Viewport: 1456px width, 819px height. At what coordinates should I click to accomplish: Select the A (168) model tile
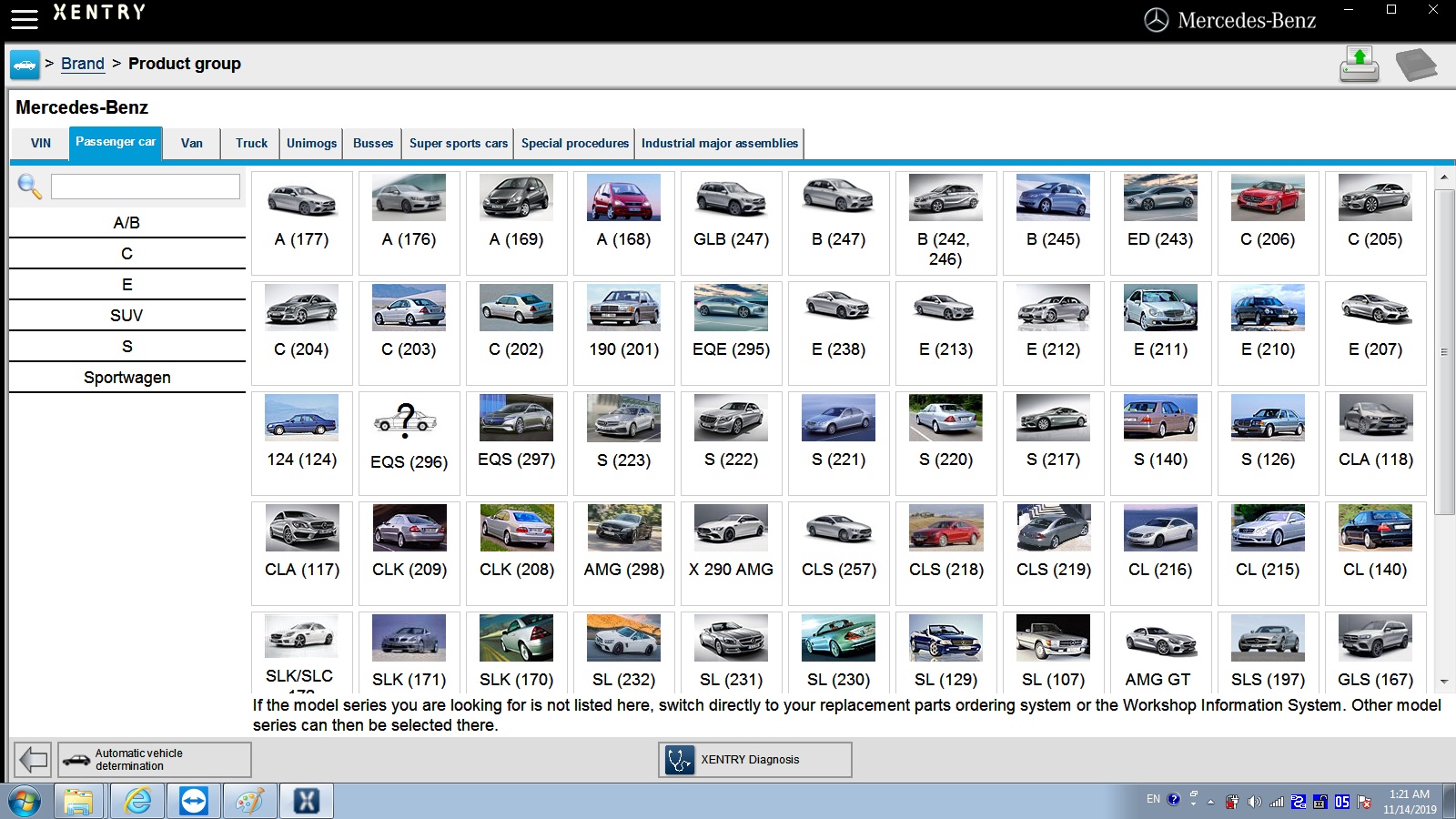click(x=624, y=223)
